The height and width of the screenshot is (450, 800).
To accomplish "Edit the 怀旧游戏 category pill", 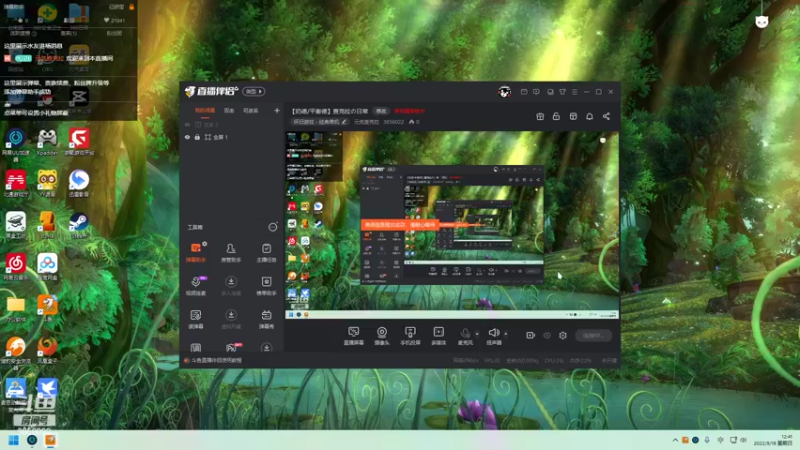I will coord(319,122).
